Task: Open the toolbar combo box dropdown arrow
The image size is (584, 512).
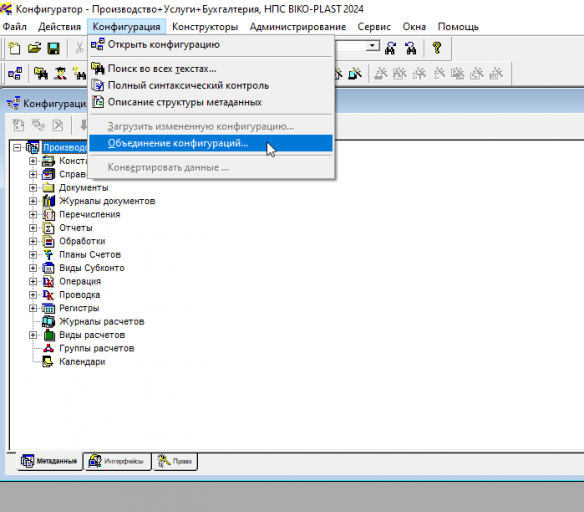Action: click(x=372, y=45)
